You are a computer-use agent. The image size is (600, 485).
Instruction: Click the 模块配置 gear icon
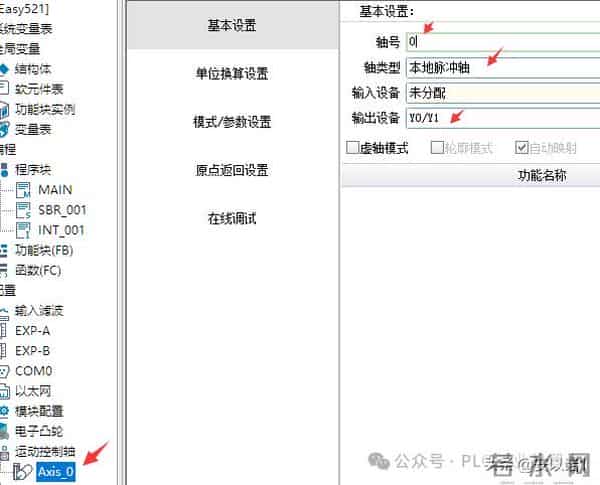4,411
